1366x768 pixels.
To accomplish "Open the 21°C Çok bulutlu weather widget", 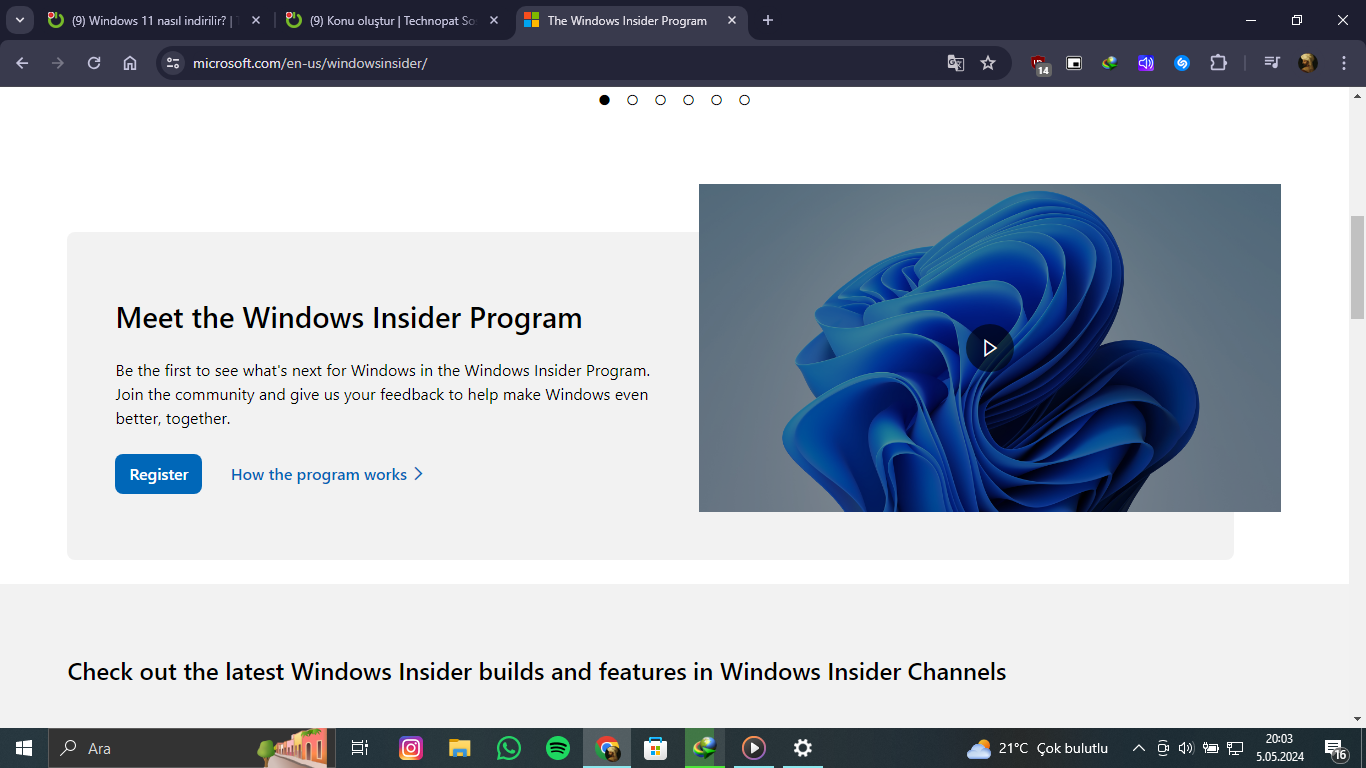I will (x=1038, y=748).
